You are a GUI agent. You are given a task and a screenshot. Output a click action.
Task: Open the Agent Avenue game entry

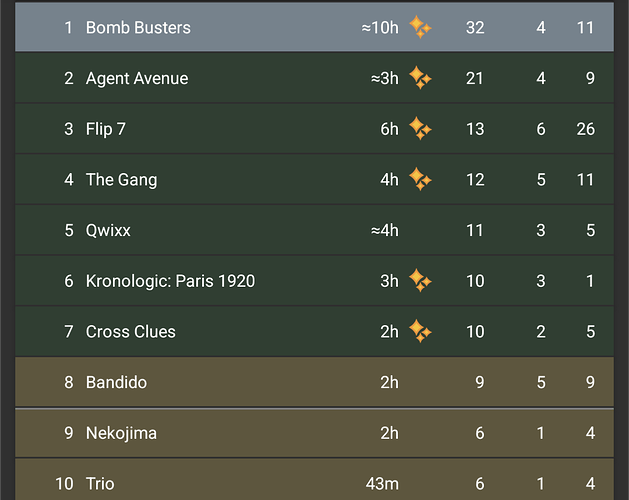137,78
